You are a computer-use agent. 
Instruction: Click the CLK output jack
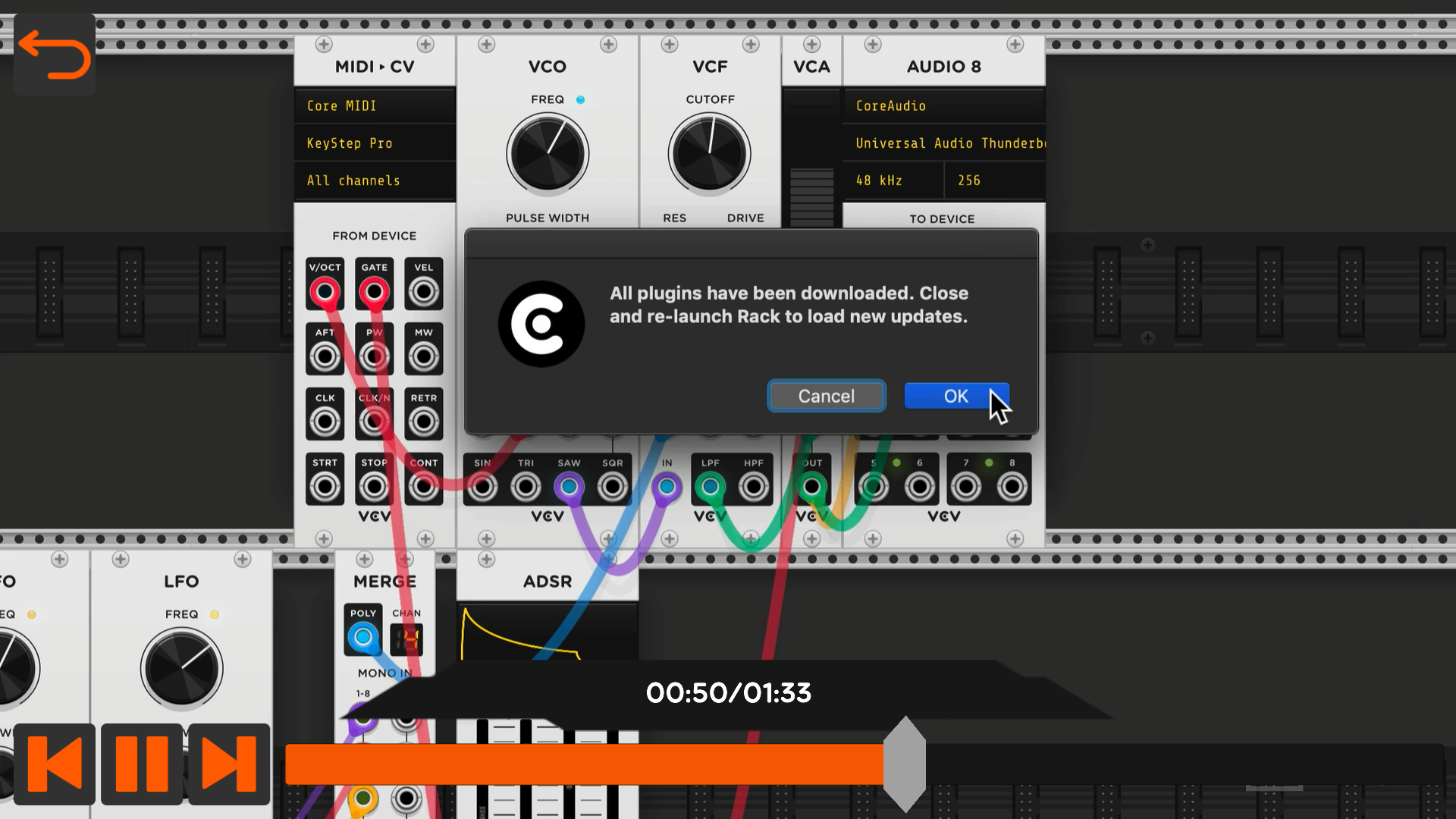pyautogui.click(x=325, y=422)
